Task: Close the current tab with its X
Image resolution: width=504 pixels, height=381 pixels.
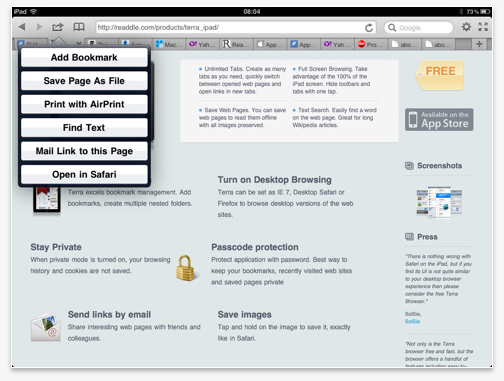Action: click(79, 44)
